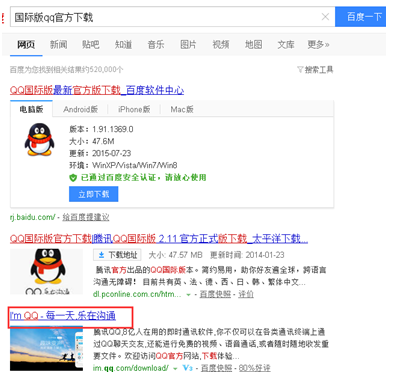Open the QQ penguin thumbnail for pconline result

tap(46, 271)
